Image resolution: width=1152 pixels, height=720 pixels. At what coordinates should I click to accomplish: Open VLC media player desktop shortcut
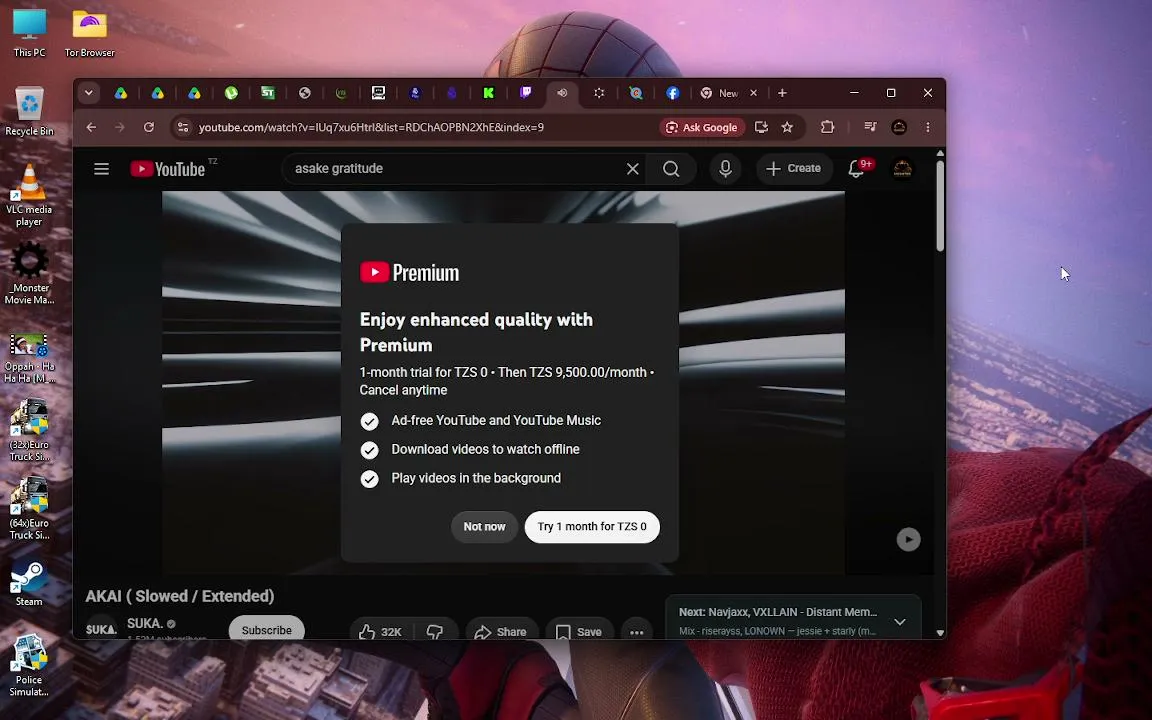29,195
